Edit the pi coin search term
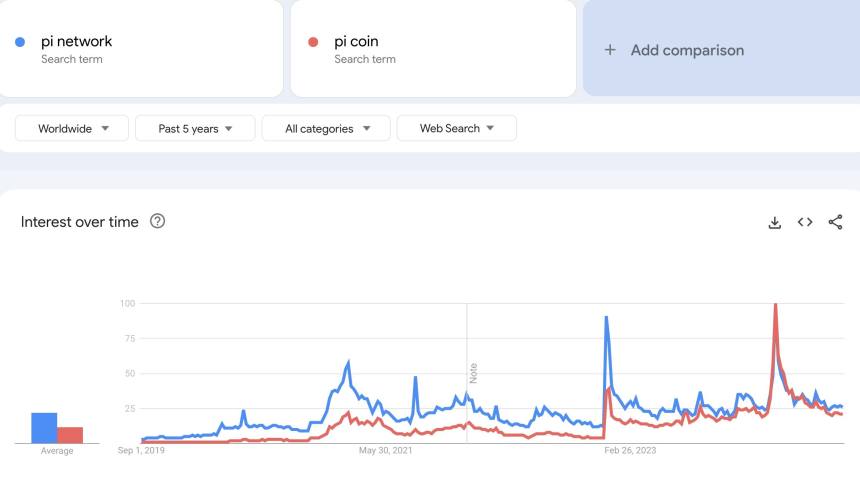This screenshot has height=478, width=860. tap(356, 42)
